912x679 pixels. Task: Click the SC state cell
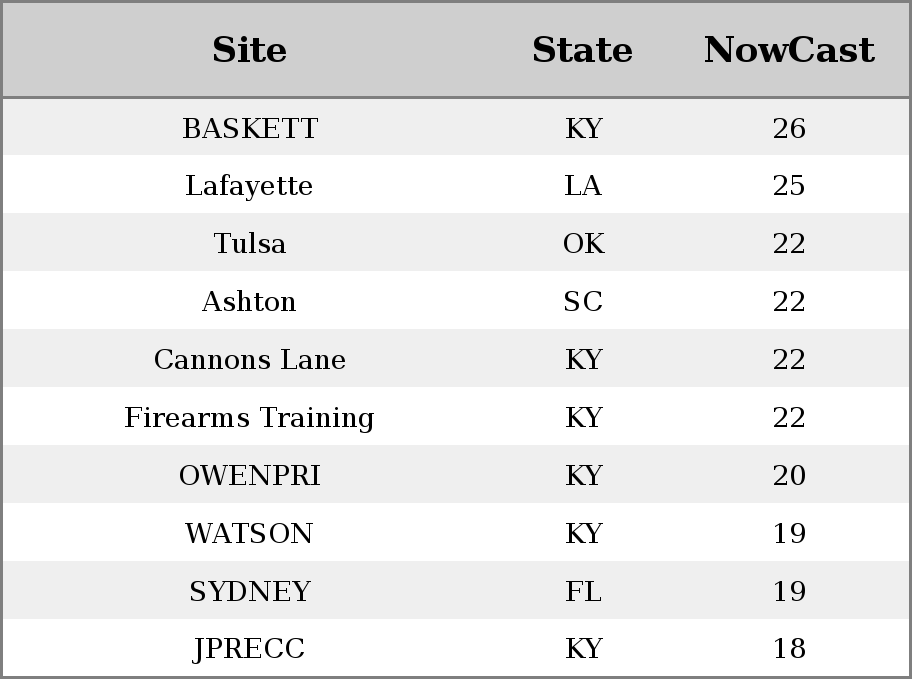pyautogui.click(x=583, y=301)
